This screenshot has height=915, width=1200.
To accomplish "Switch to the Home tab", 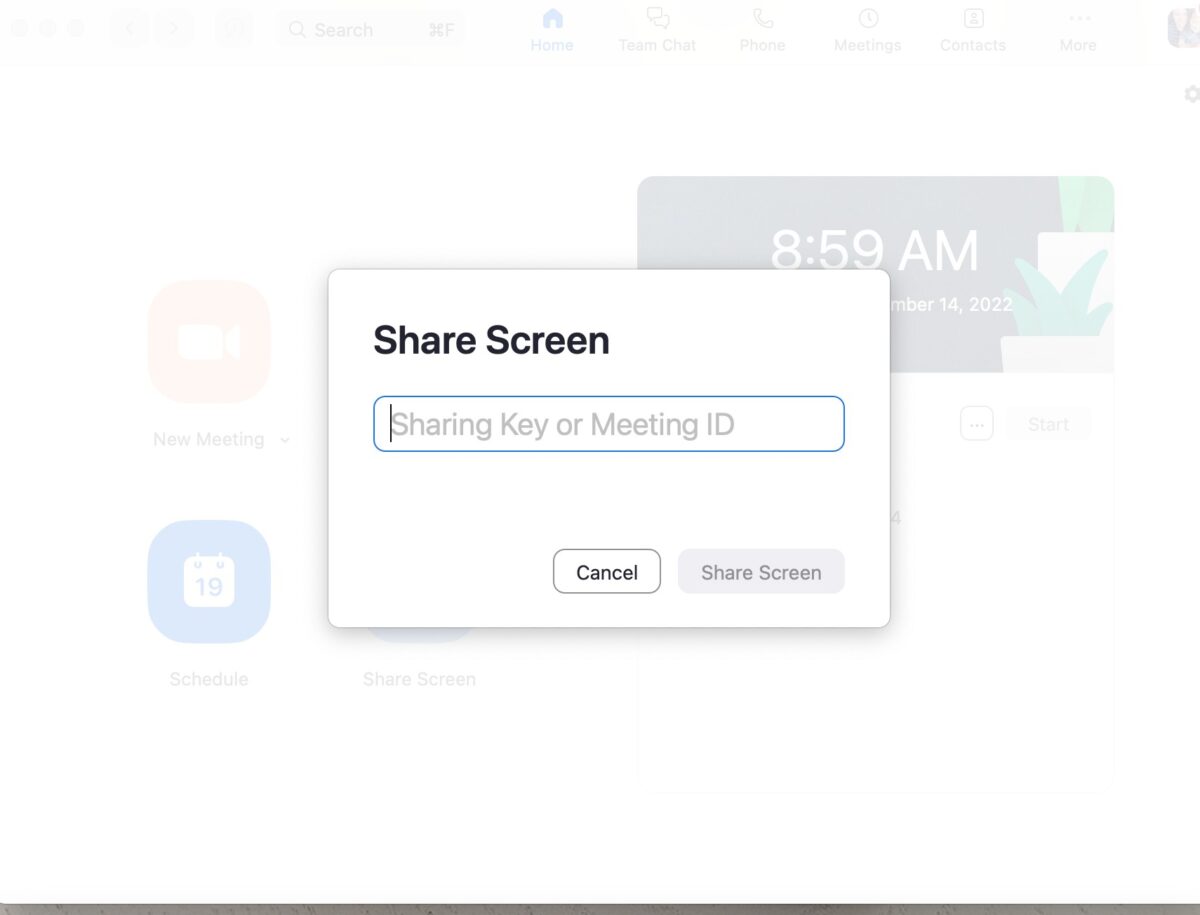I will (552, 30).
